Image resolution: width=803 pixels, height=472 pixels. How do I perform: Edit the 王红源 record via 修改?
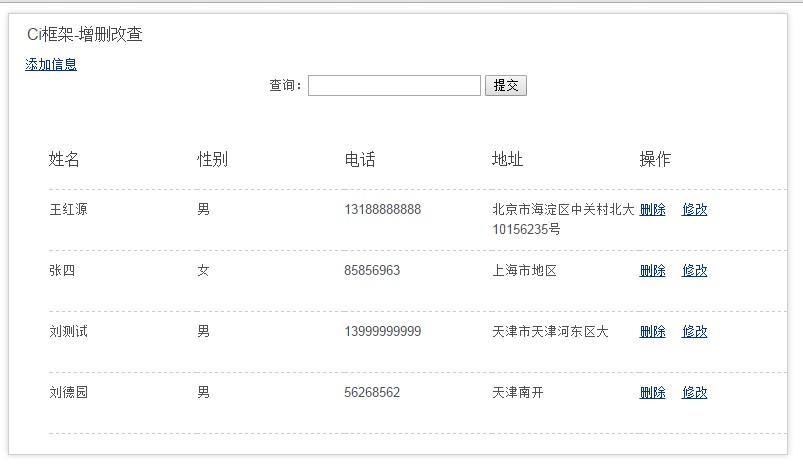click(x=694, y=209)
